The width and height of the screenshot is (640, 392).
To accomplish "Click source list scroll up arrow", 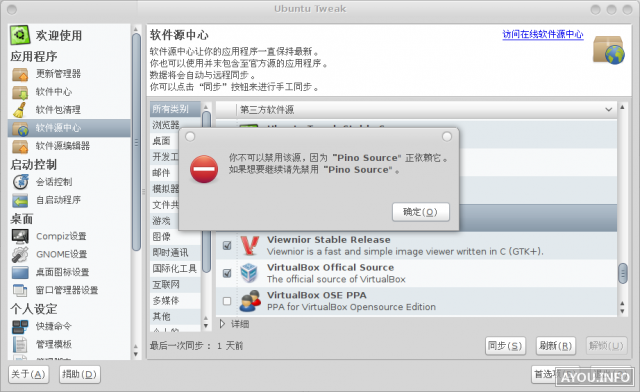I will (x=622, y=107).
